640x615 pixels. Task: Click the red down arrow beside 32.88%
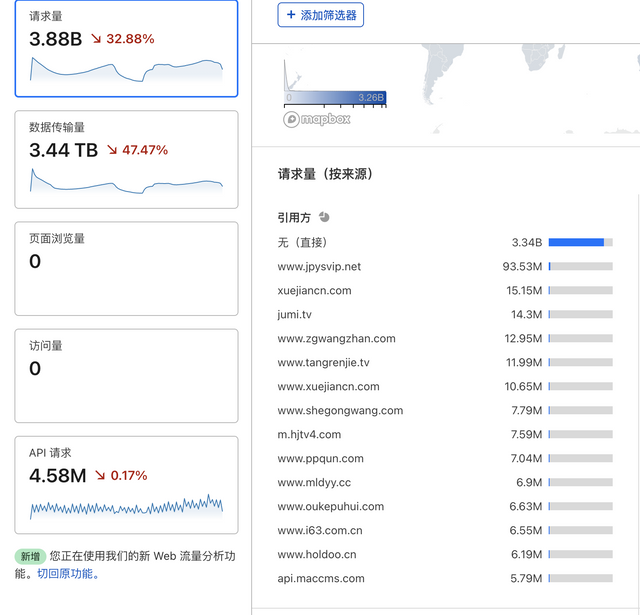coord(96,39)
